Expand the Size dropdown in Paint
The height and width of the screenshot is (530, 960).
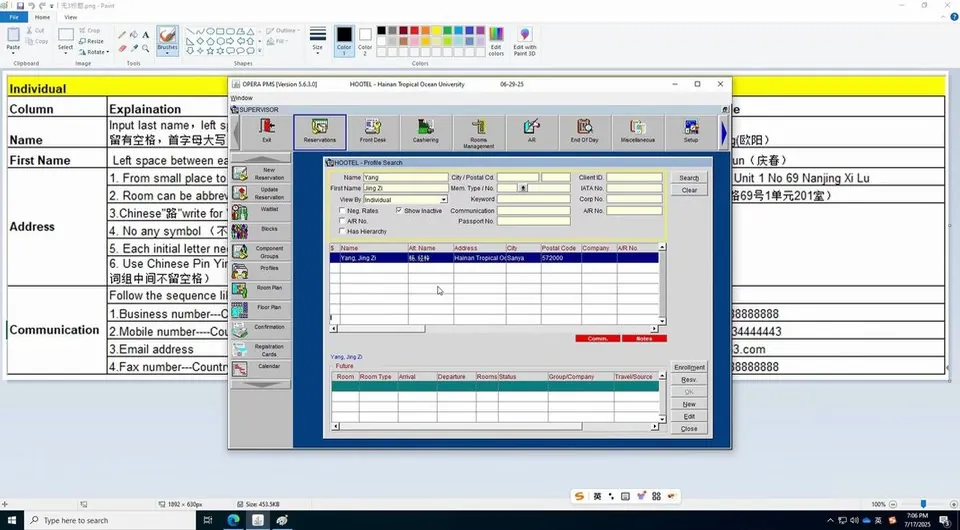tap(317, 52)
